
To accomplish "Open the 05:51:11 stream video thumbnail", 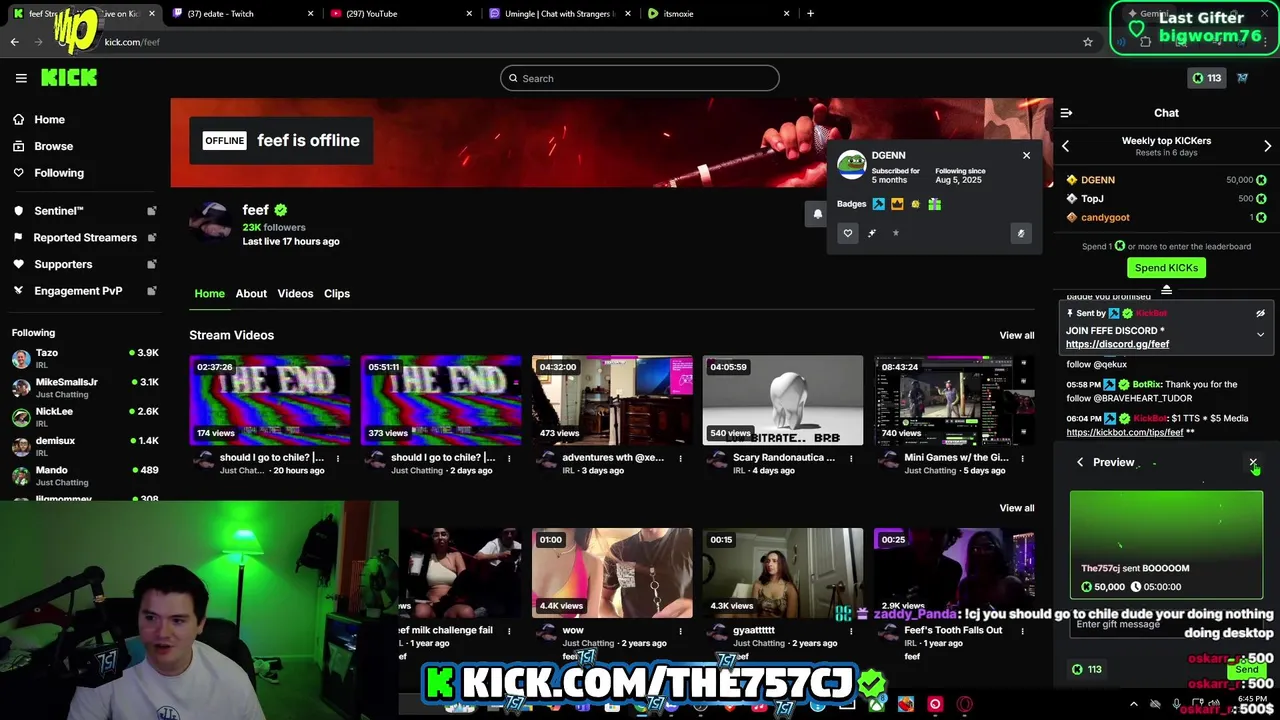I will (x=441, y=400).
